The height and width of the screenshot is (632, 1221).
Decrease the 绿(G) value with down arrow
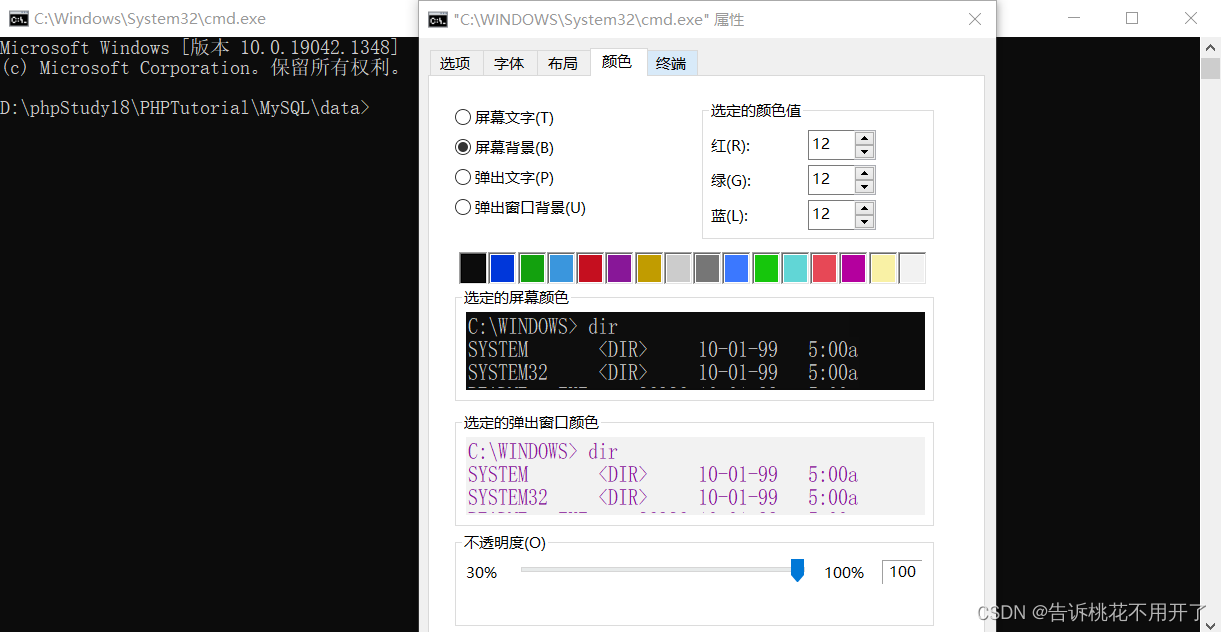tap(865, 187)
